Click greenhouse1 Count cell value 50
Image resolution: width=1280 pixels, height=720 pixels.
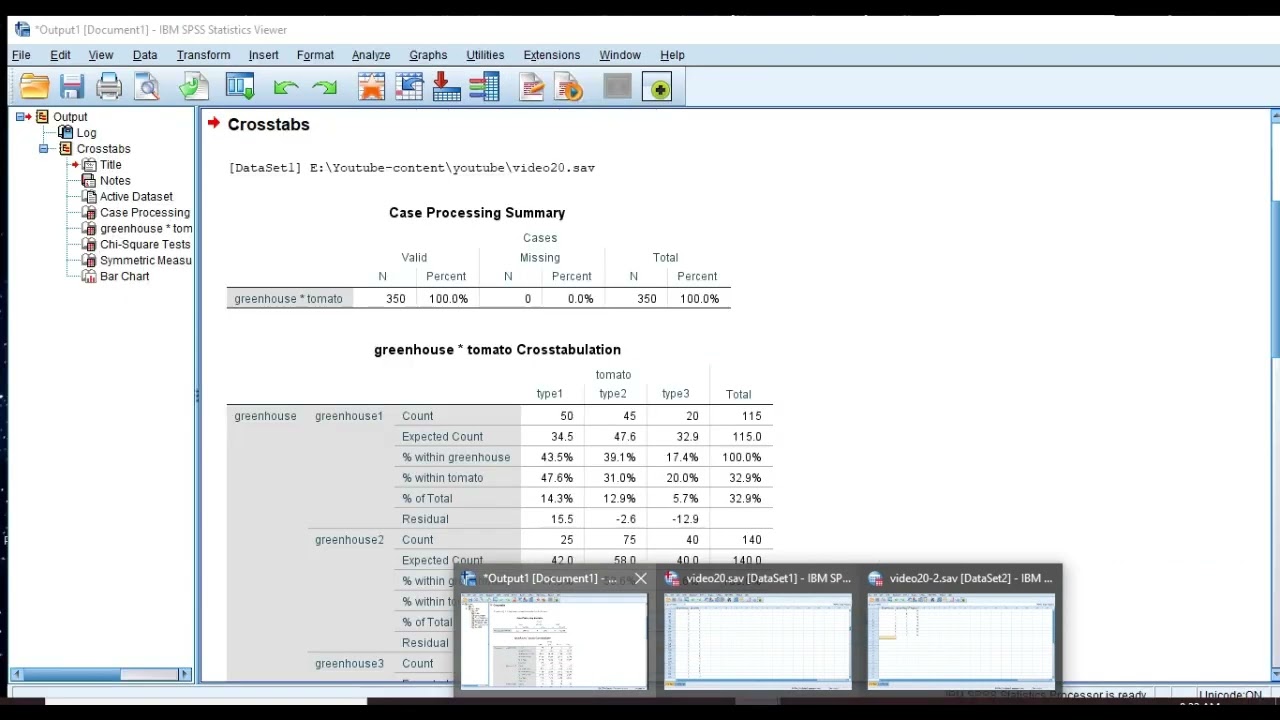tap(567, 416)
